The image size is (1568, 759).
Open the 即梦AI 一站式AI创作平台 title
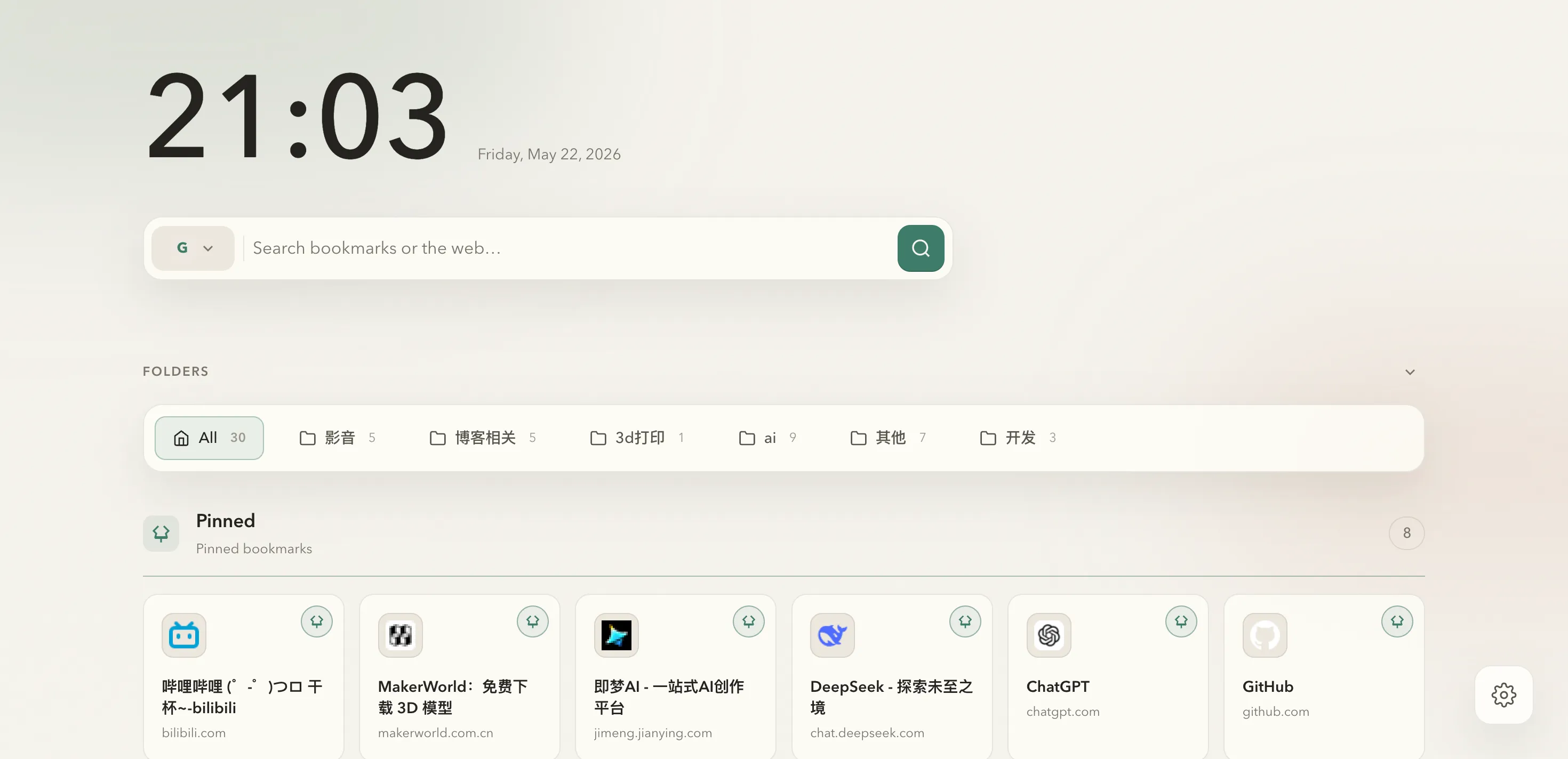tap(669, 697)
